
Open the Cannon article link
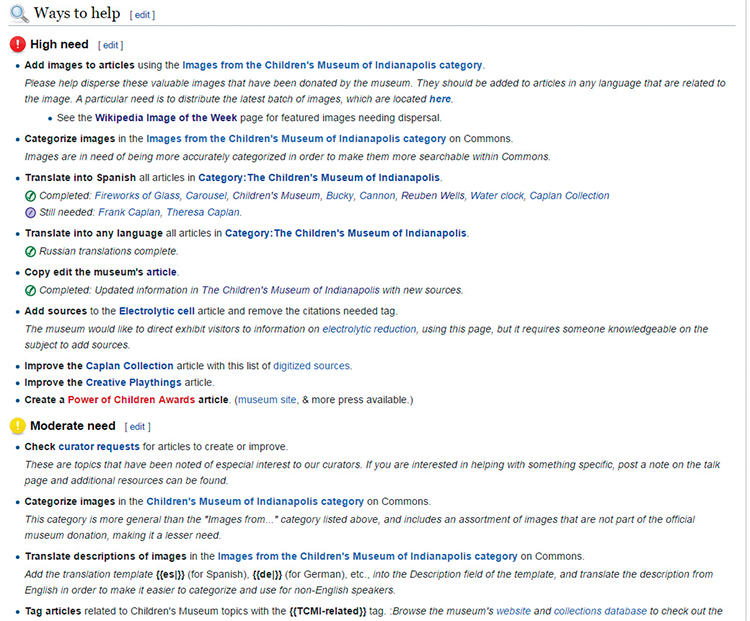(x=377, y=196)
